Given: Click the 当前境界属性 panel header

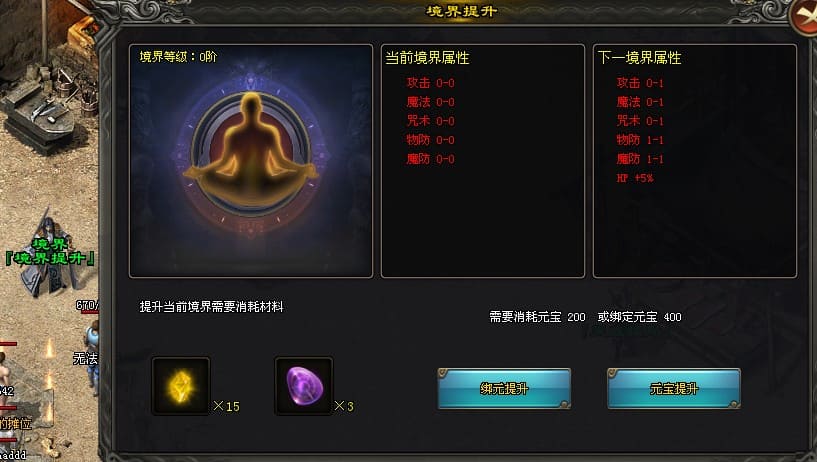Looking at the screenshot, I should click(x=427, y=58).
